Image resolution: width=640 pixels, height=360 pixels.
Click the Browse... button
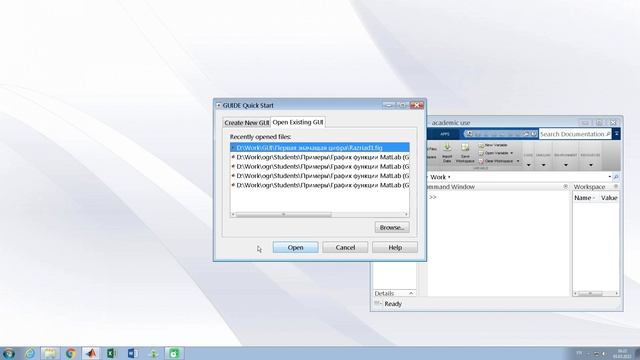click(392, 227)
